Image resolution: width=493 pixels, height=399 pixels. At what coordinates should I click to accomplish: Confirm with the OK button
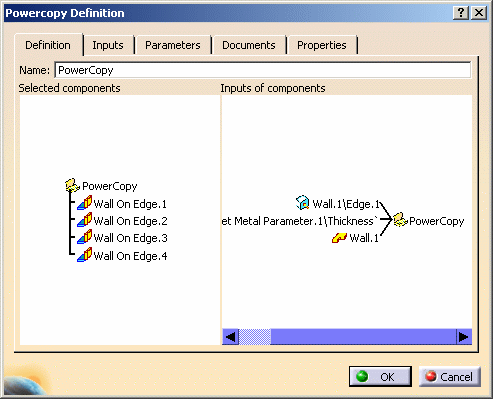[380, 377]
